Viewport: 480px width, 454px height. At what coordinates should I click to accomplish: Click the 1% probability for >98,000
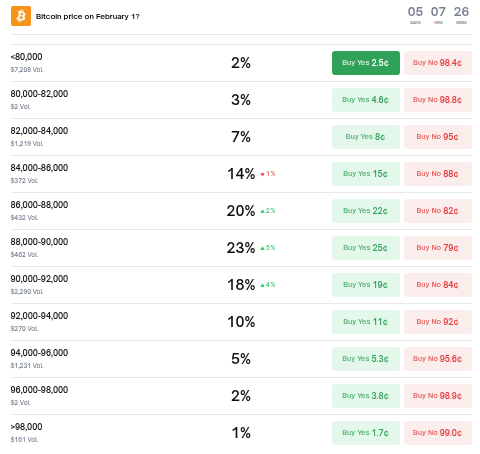tap(241, 433)
